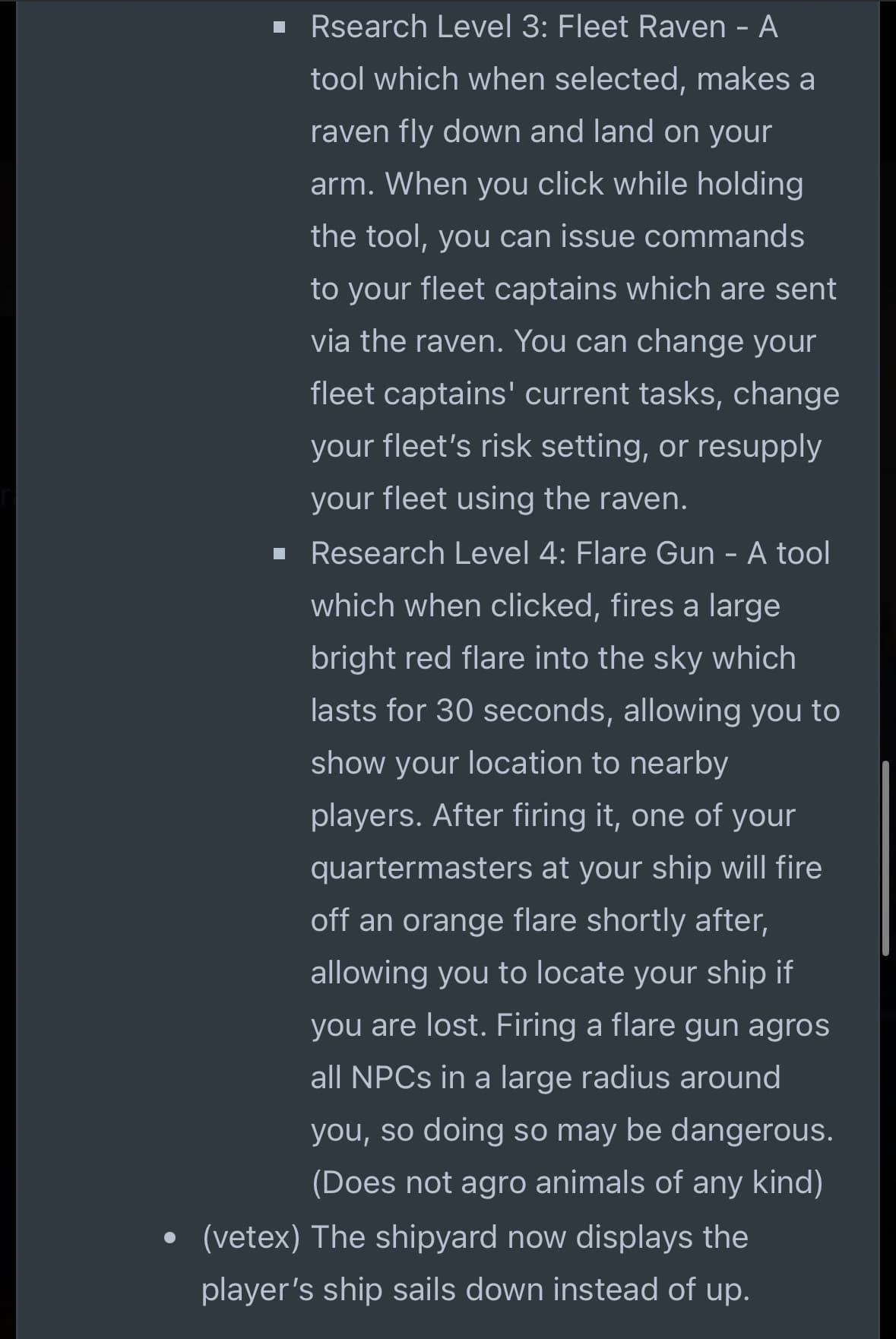This screenshot has width=896, height=1339.
Task: Click the line "raven fly down and land on your"
Action: coord(540,131)
